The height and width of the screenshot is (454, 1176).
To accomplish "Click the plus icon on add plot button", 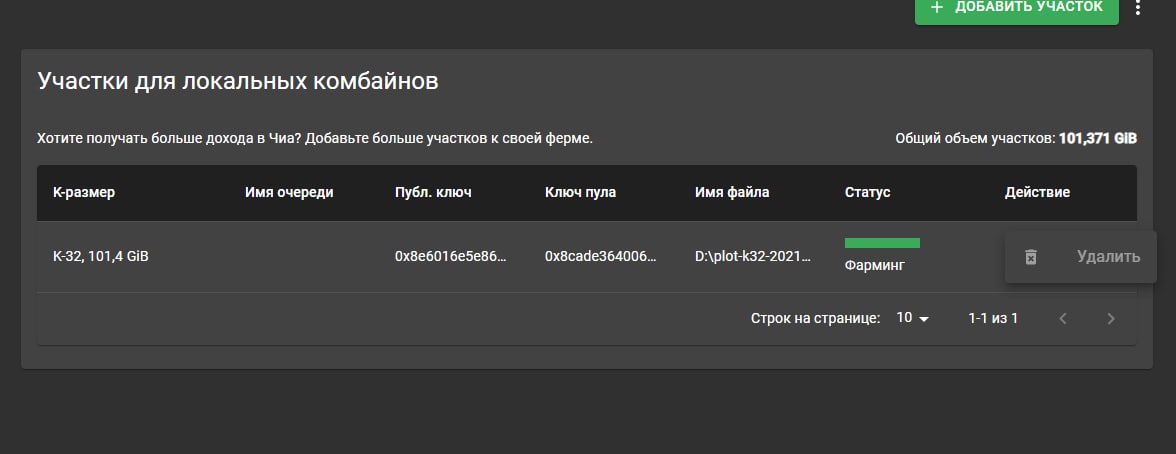I will [x=937, y=7].
